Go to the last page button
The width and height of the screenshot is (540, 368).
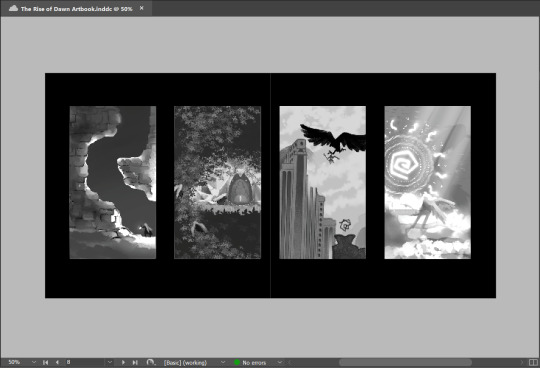pyautogui.click(x=135, y=362)
